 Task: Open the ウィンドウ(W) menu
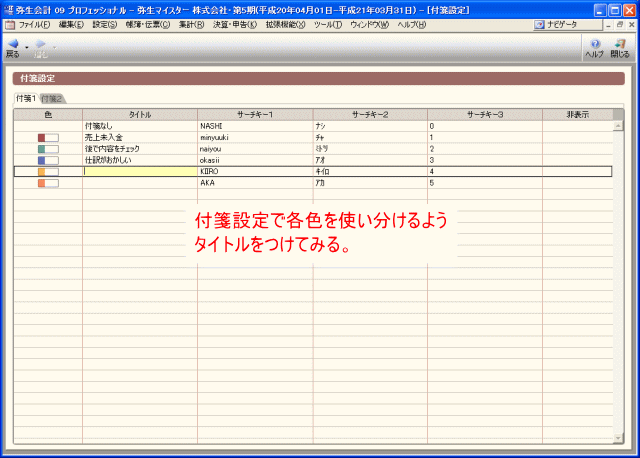369,25
